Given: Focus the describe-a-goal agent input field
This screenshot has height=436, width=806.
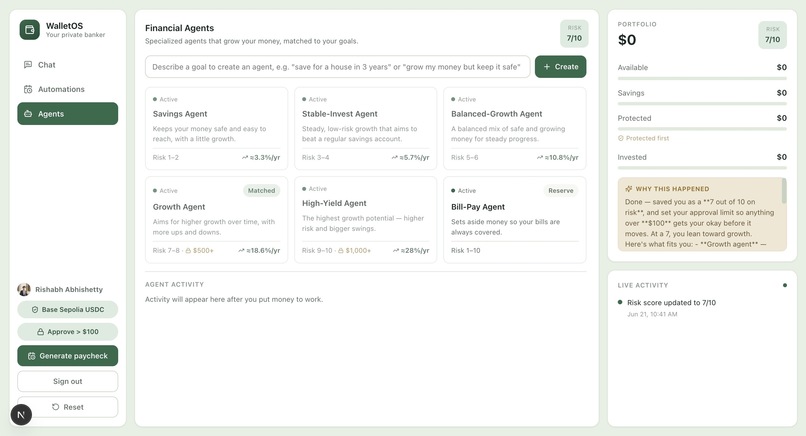Looking at the screenshot, I should [337, 67].
